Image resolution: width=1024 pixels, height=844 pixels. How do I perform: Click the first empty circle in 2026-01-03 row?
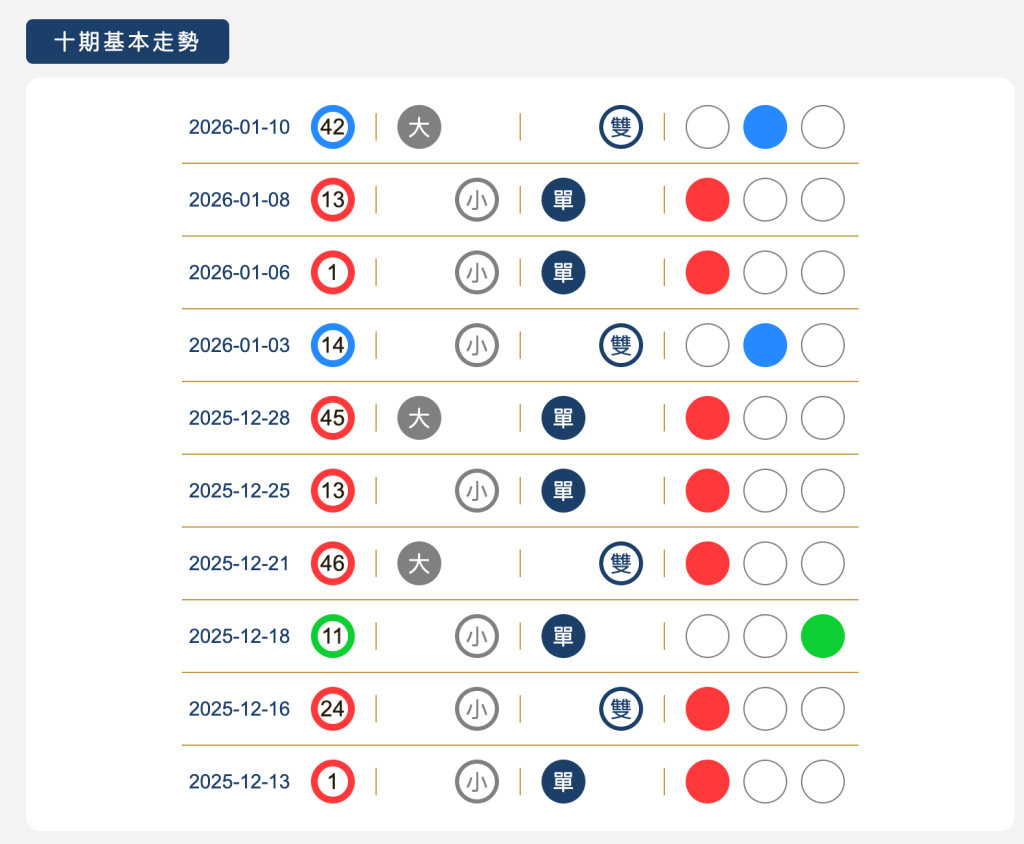pyautogui.click(x=707, y=345)
